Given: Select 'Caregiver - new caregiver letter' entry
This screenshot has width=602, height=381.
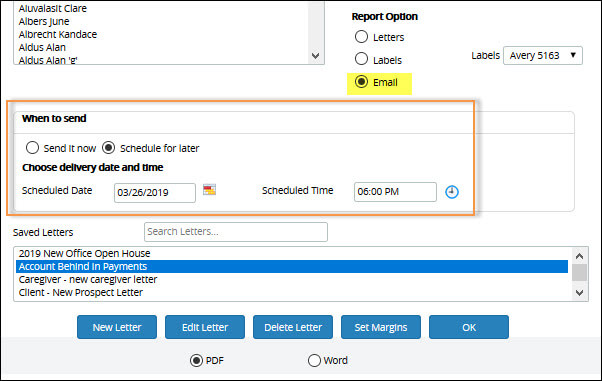Looking at the screenshot, I should pyautogui.click(x=292, y=280).
